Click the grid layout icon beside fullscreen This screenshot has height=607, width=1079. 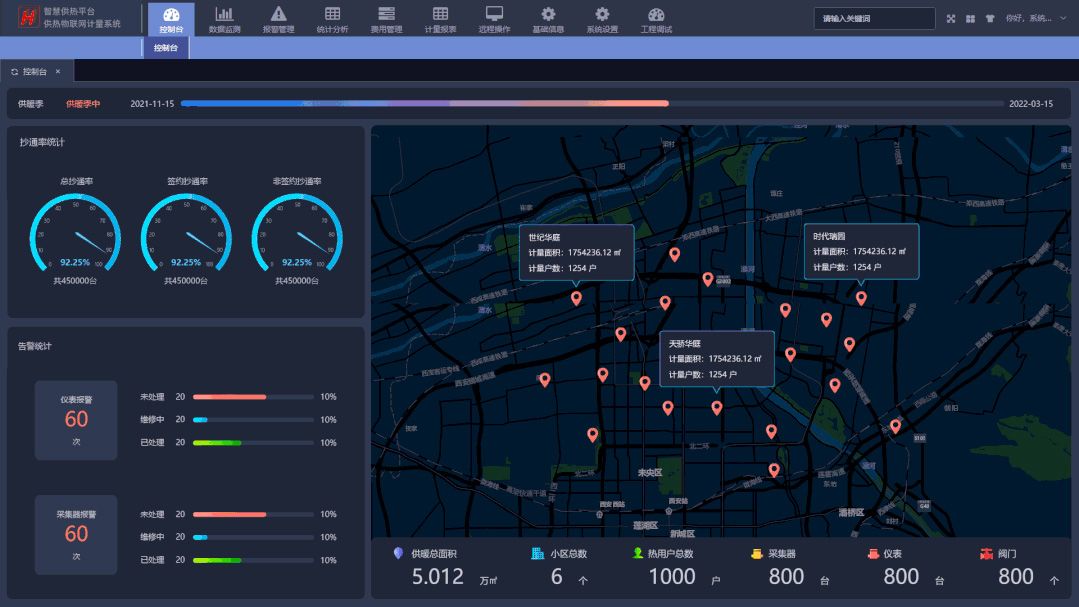point(970,19)
